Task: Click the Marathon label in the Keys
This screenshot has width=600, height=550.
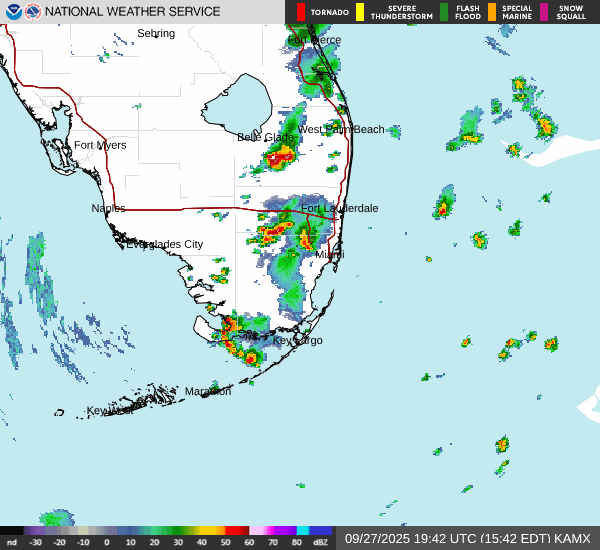Action: pos(208,391)
